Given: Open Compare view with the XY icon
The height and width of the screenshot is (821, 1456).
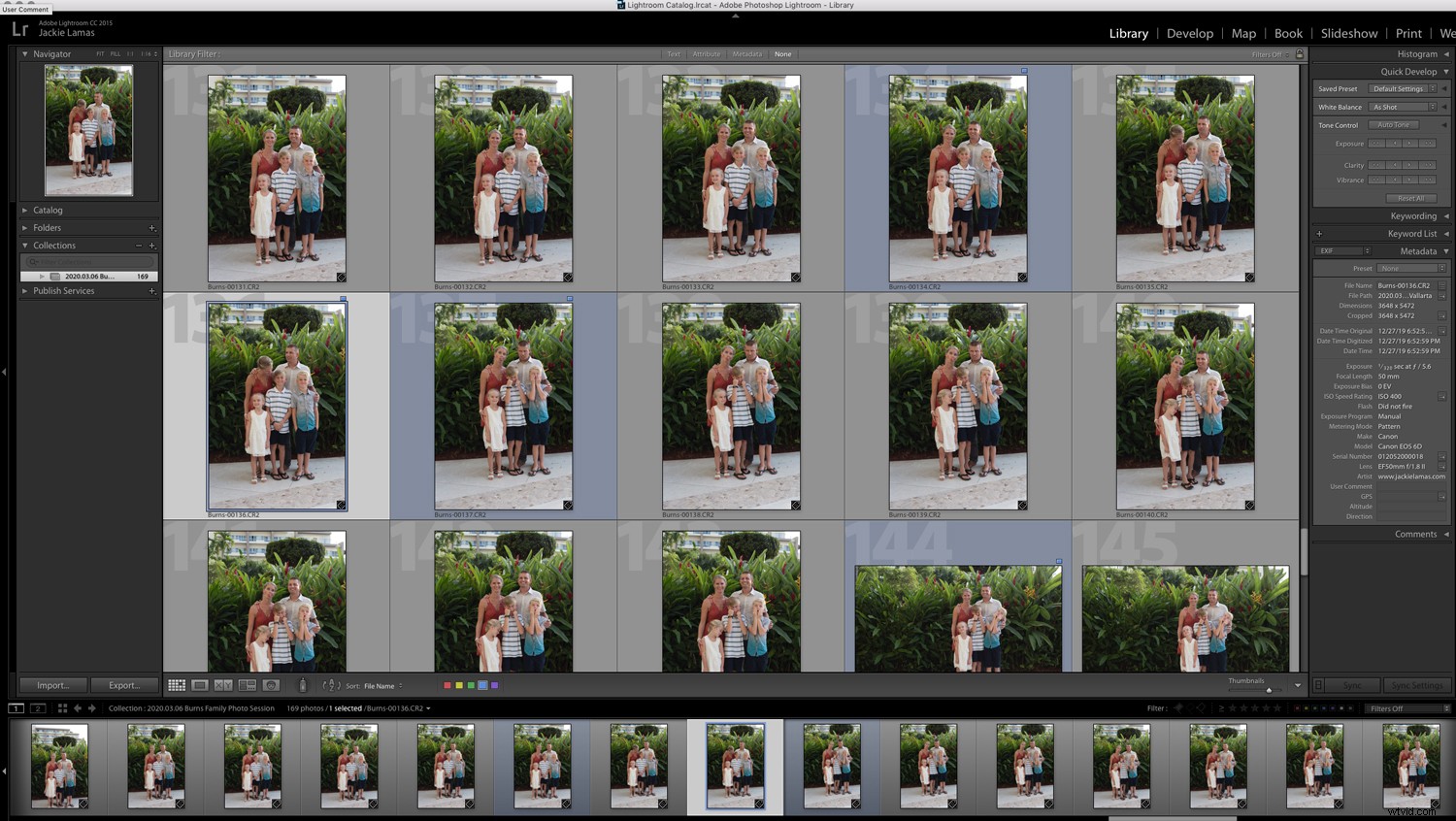Looking at the screenshot, I should 223,686.
